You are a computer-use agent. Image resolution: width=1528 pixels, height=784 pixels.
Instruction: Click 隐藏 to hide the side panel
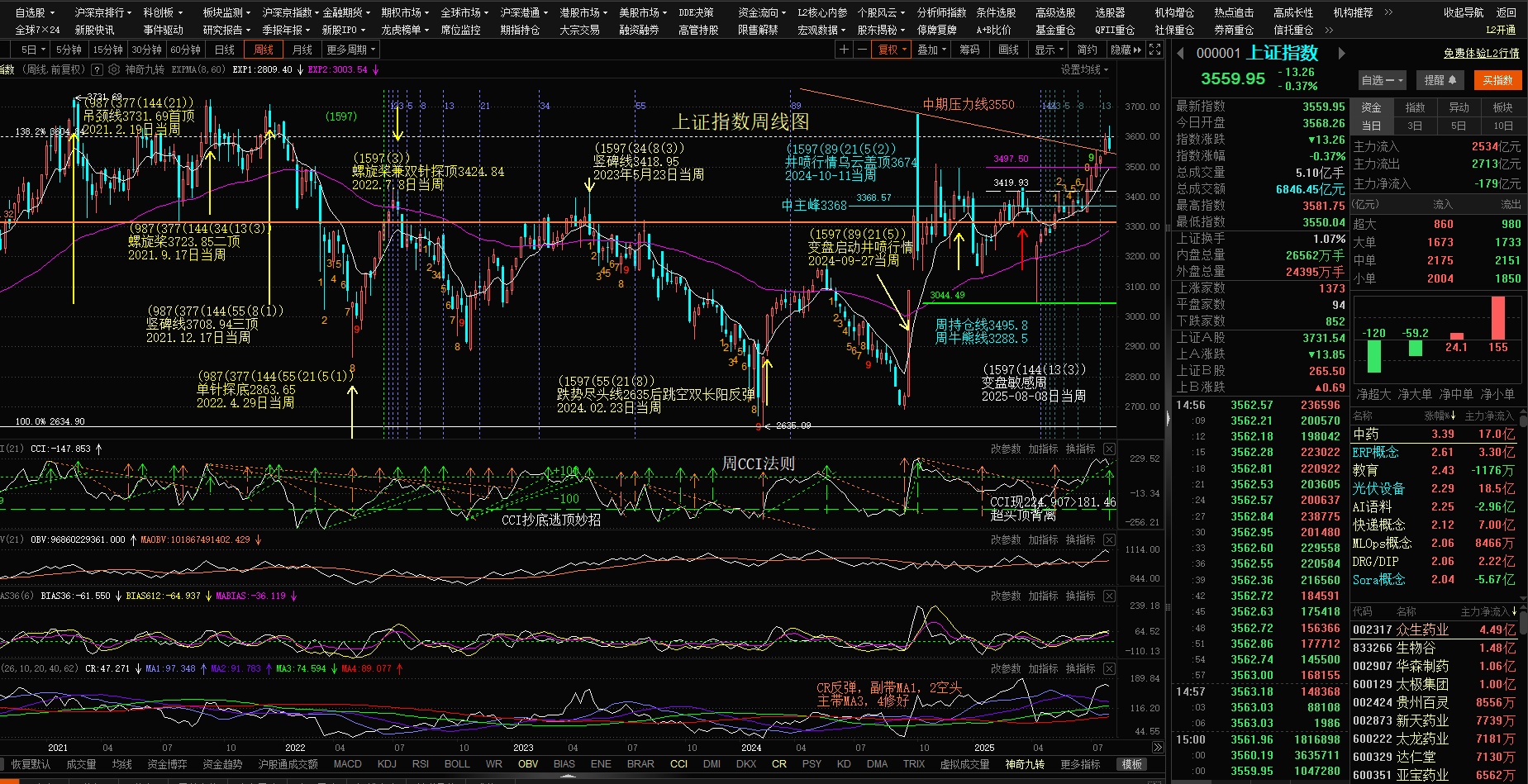1126,50
